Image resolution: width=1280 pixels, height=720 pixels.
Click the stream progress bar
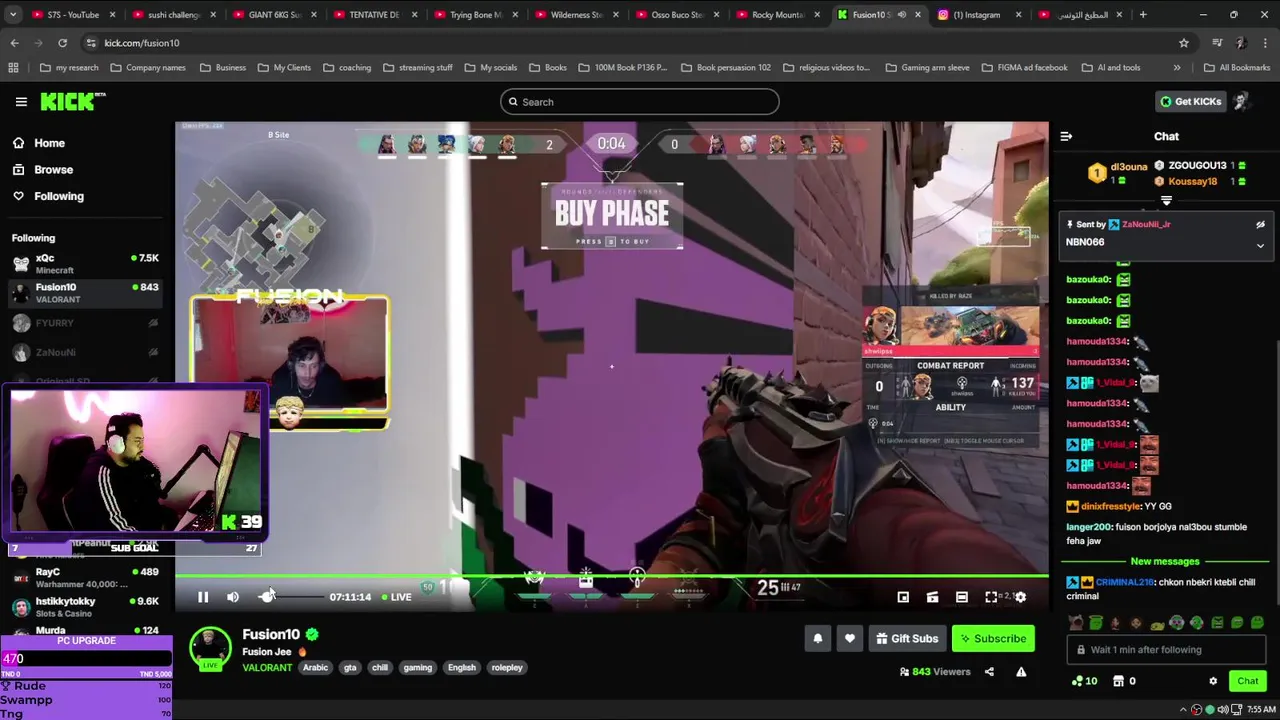tap(612, 575)
